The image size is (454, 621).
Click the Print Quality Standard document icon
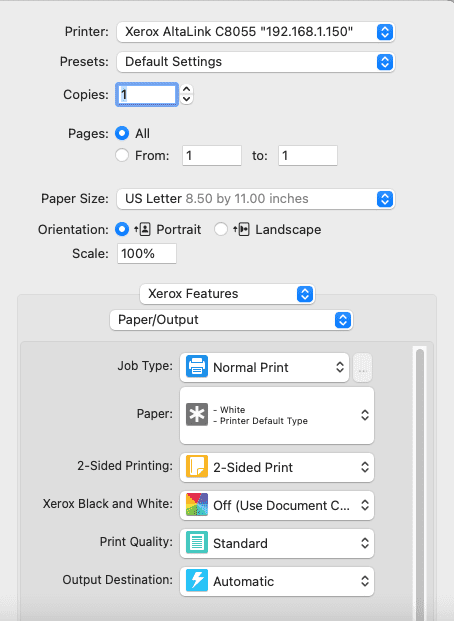coord(197,543)
